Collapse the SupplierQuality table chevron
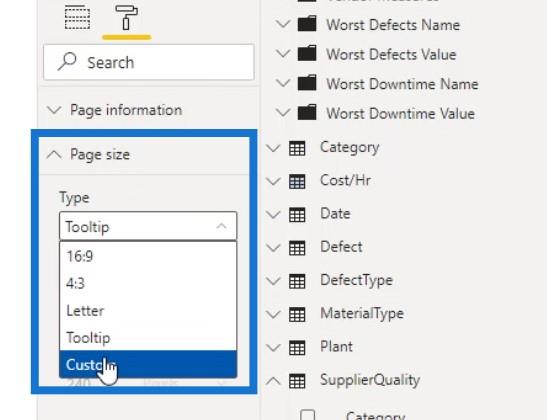Screen dimensions: 547x420 pyautogui.click(x=273, y=381)
